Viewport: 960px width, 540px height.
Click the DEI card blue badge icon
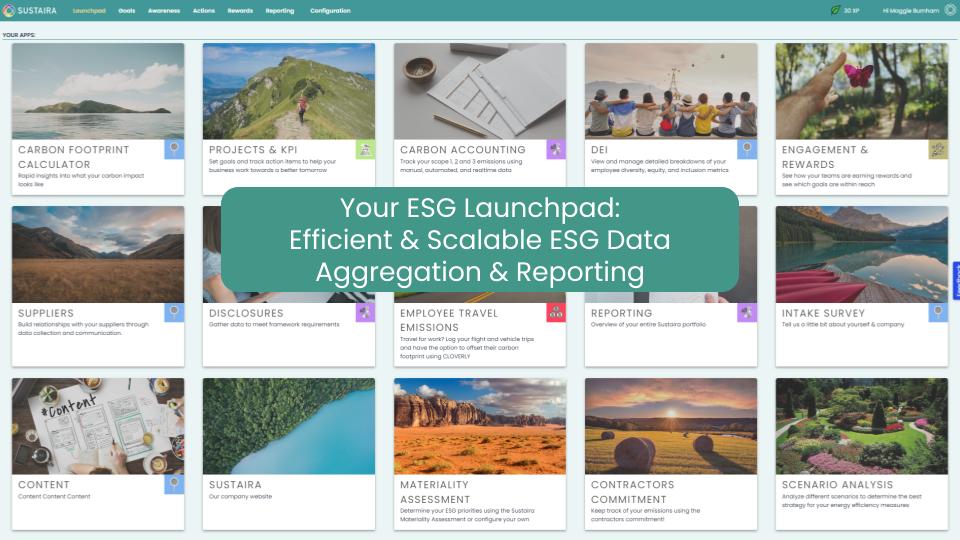pyautogui.click(x=747, y=149)
